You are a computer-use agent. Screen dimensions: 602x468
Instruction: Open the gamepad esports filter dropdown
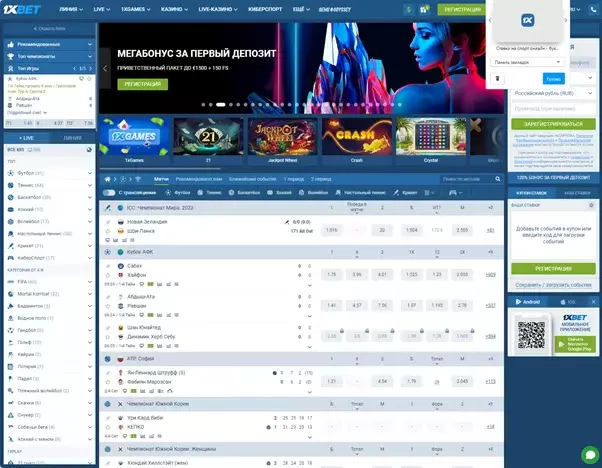(455, 193)
